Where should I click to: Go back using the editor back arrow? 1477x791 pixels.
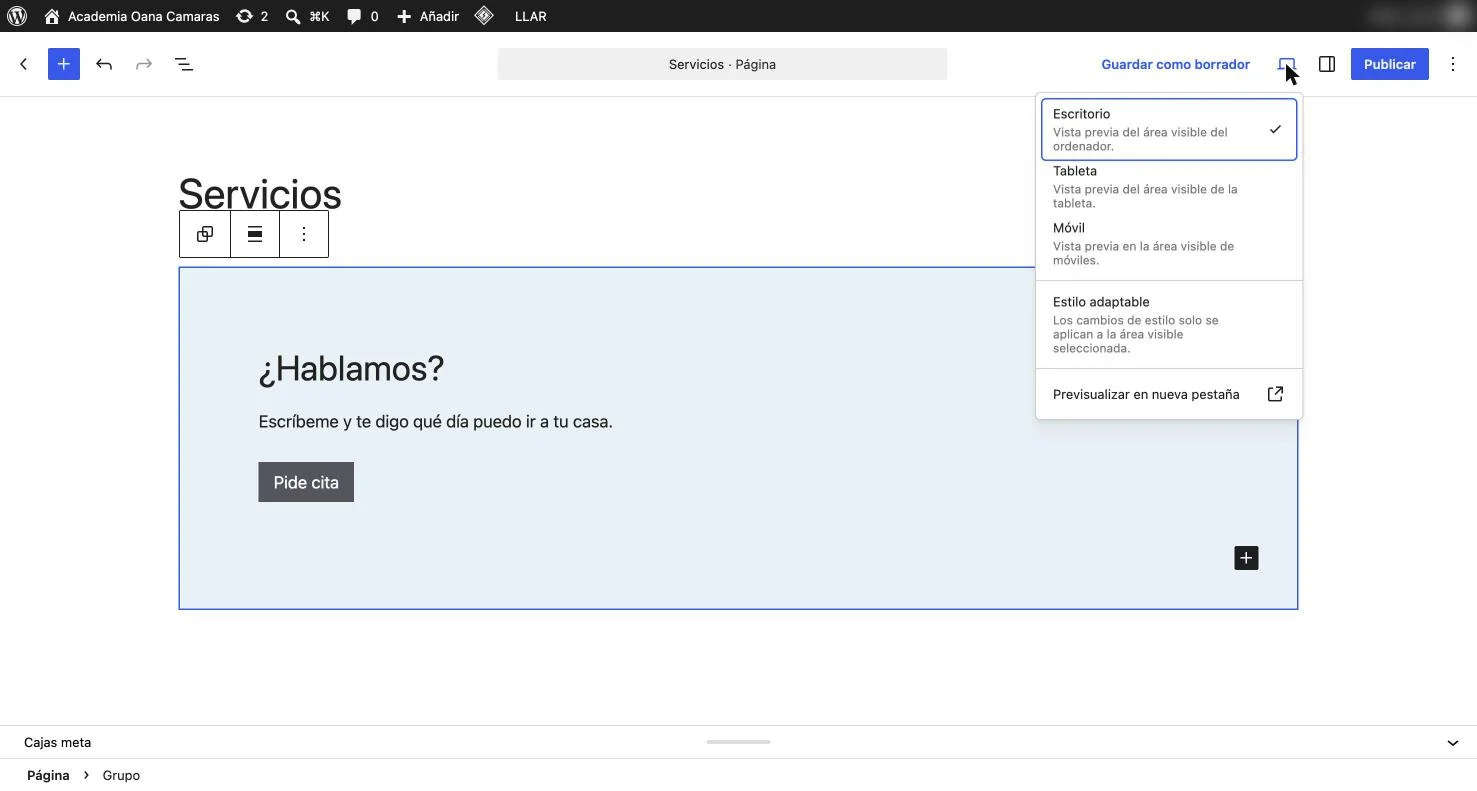pos(24,64)
